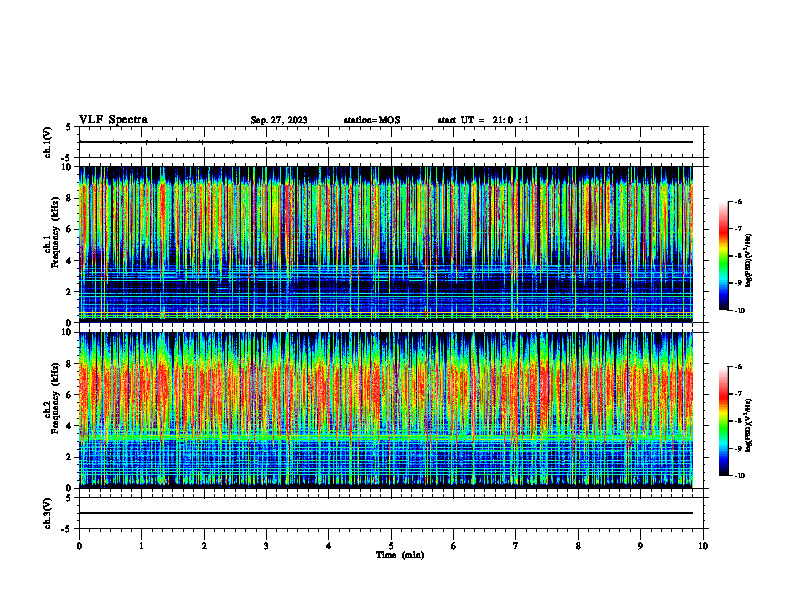The height and width of the screenshot is (612, 792).
Task: Click time axis tick label "10" at bottom right
Action: coord(703,546)
